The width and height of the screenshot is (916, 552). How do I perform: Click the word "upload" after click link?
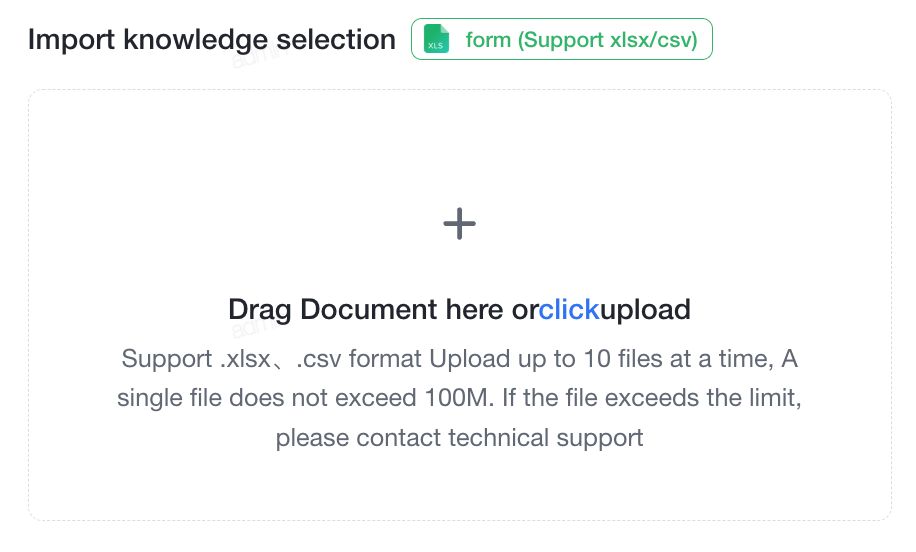pyautogui.click(x=645, y=310)
